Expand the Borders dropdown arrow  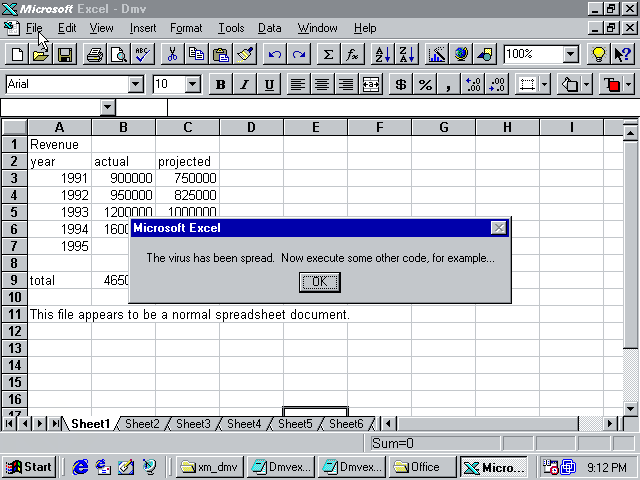[x=544, y=84]
